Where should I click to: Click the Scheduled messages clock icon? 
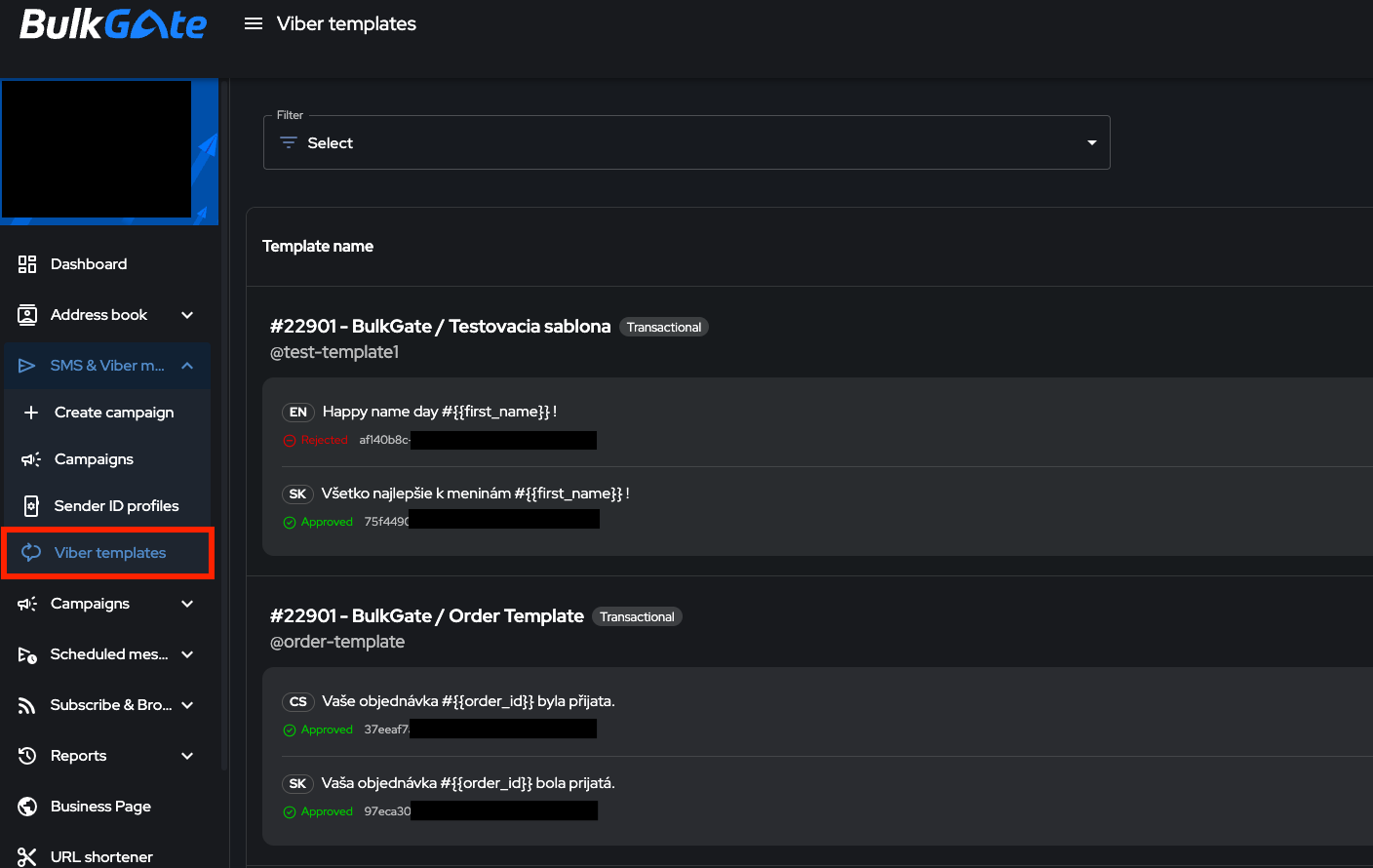(27, 654)
